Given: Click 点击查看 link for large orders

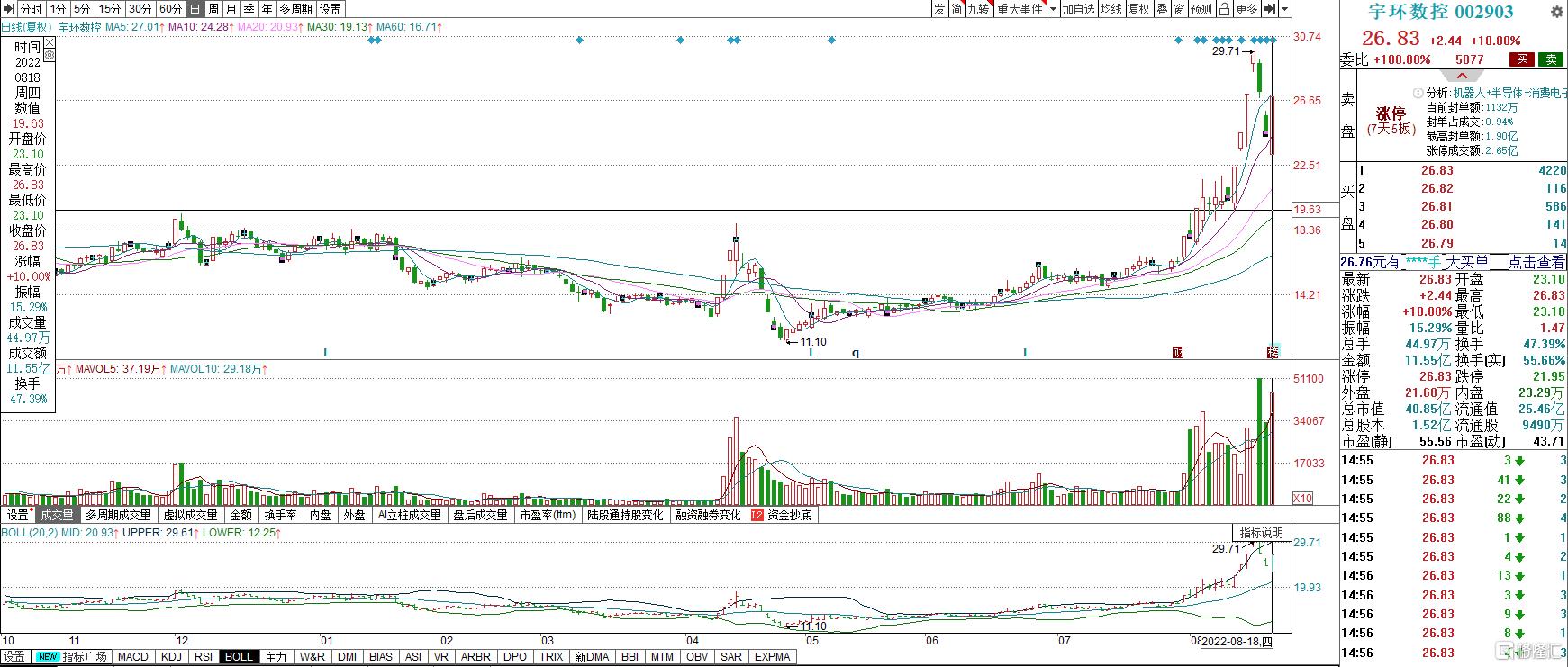Looking at the screenshot, I should click(x=1536, y=262).
